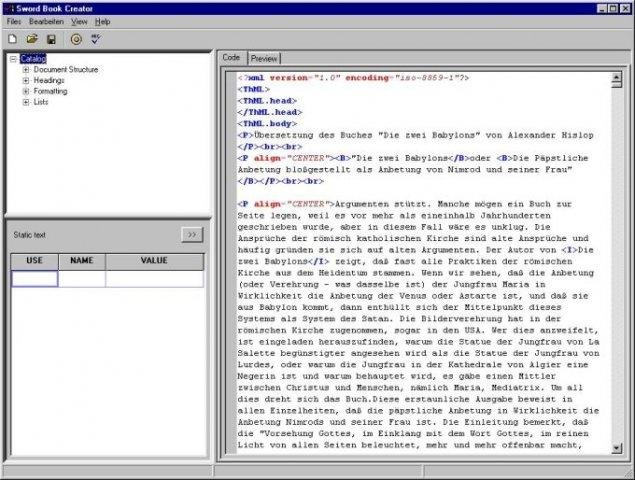This screenshot has width=635, height=480.
Task: Select Lists in the tree
Action: point(41,102)
